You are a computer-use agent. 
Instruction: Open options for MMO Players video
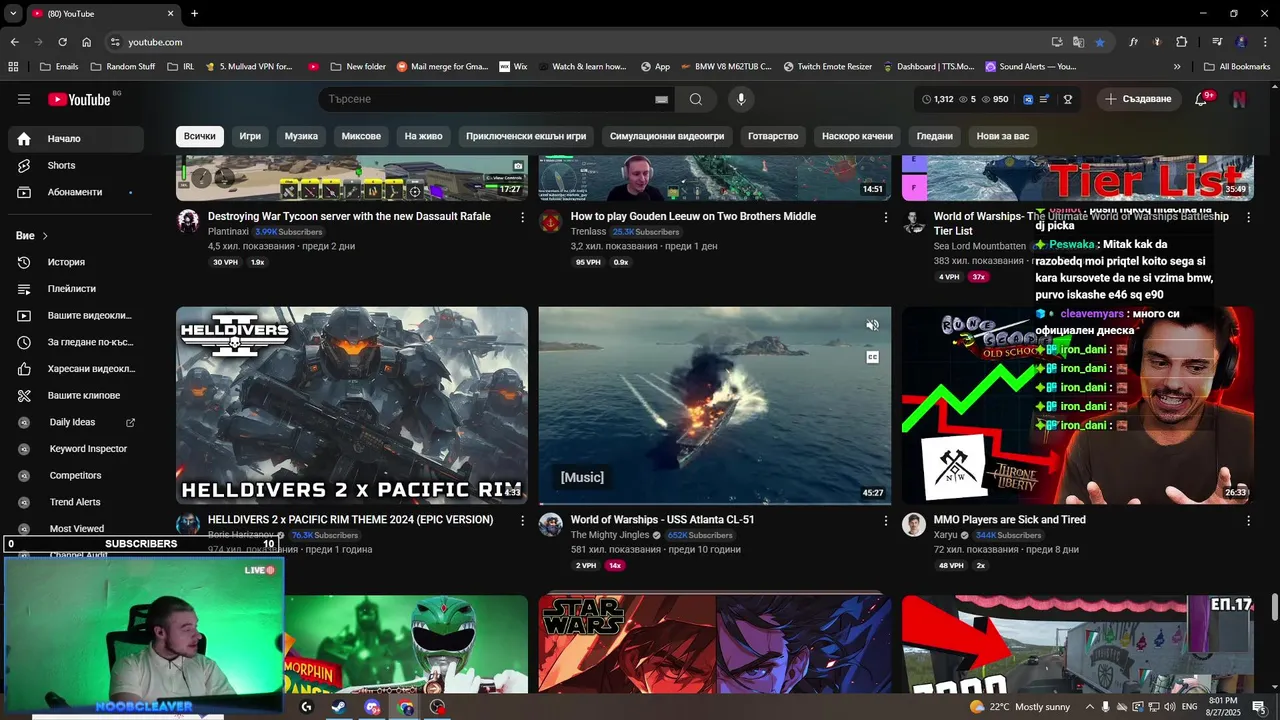click(x=1248, y=521)
